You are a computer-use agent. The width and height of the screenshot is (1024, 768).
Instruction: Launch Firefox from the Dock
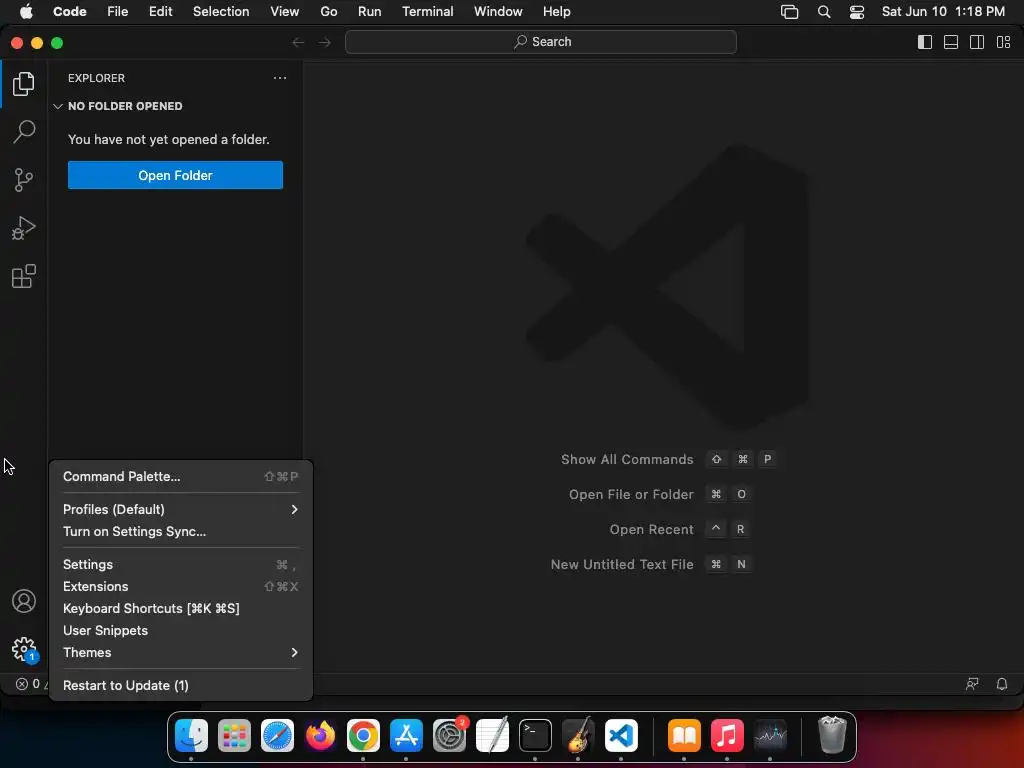tap(321, 736)
